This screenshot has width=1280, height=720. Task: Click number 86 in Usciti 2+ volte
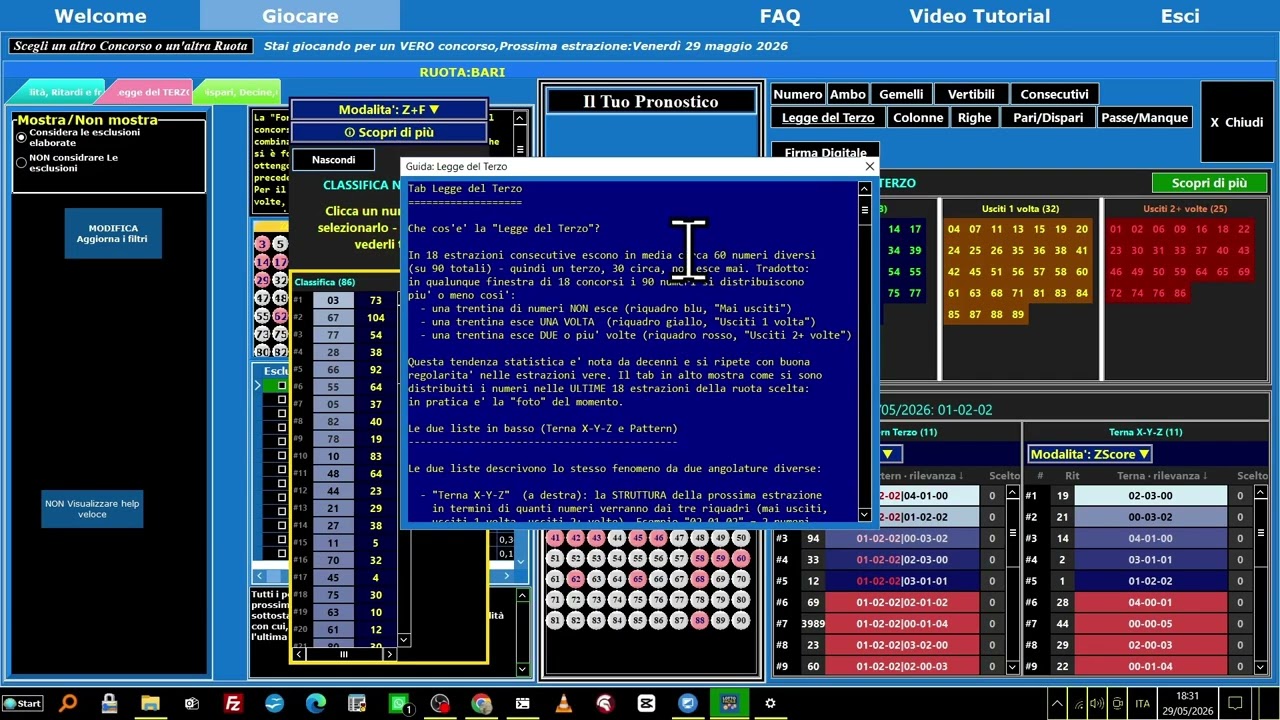pyautogui.click(x=1180, y=293)
